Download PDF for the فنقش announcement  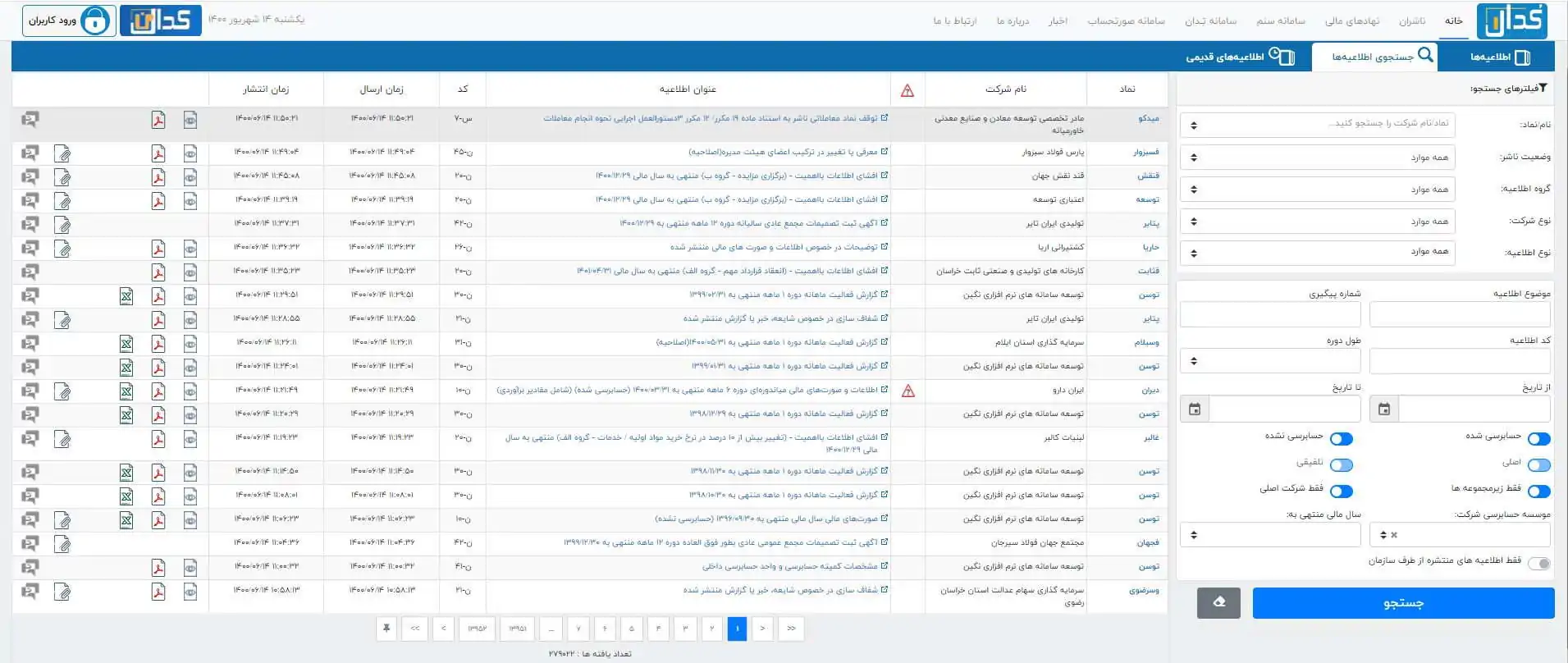(x=158, y=177)
